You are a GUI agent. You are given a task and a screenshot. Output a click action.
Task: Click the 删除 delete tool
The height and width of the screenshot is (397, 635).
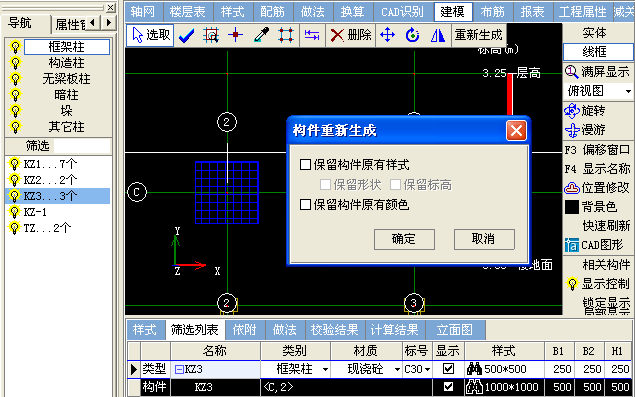[351, 35]
